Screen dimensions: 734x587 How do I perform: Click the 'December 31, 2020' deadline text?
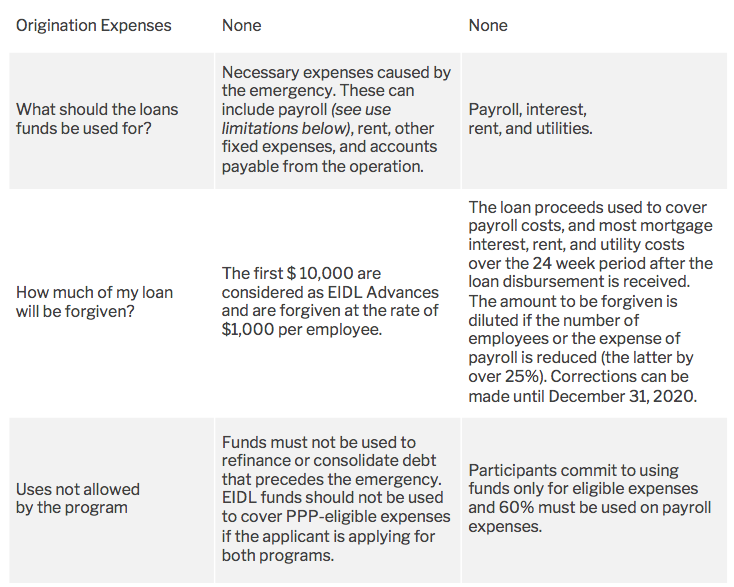click(x=622, y=396)
